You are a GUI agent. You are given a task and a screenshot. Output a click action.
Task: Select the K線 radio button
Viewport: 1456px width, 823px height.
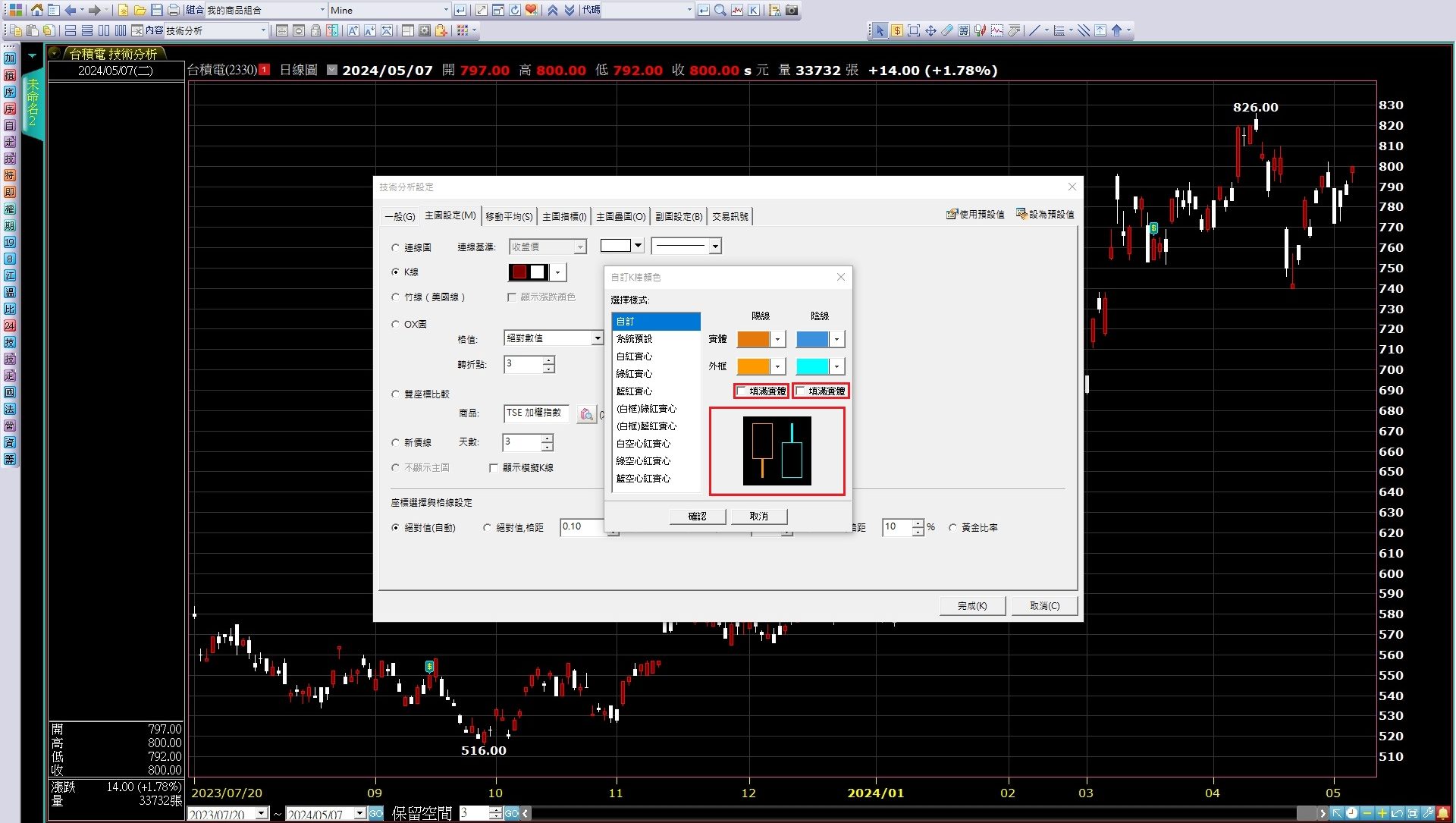coord(395,272)
